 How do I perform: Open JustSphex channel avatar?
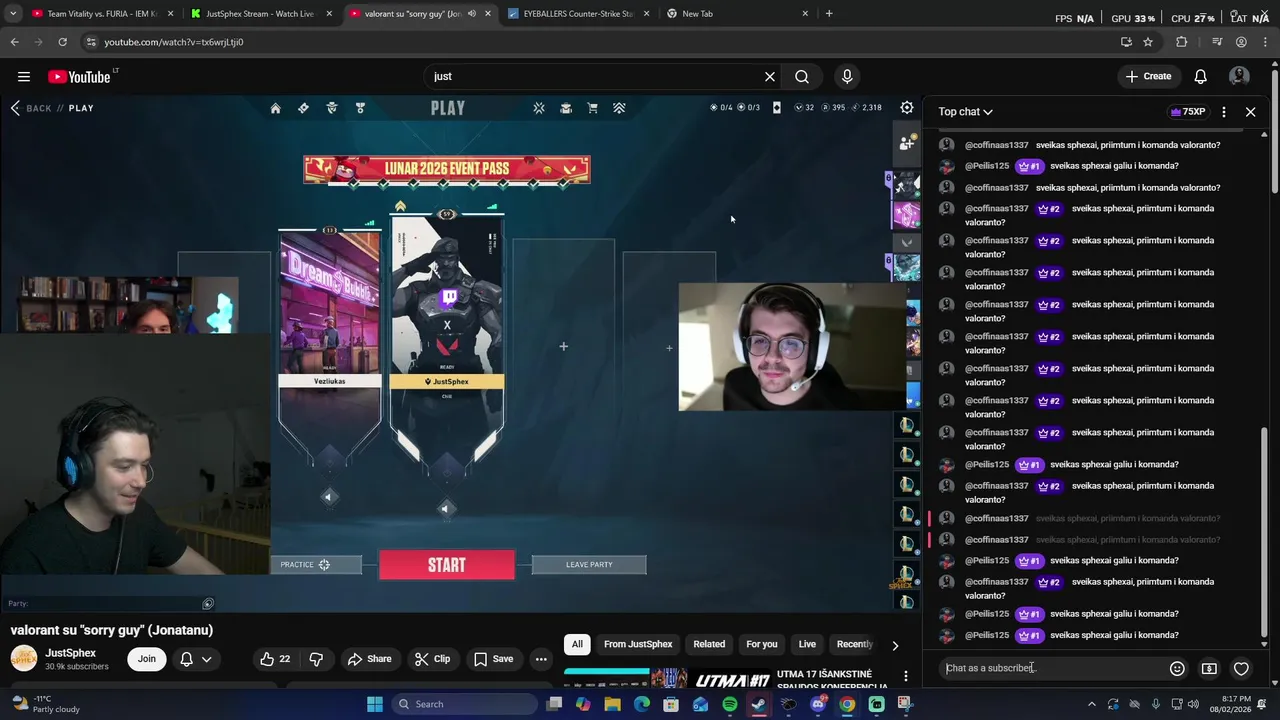24,658
